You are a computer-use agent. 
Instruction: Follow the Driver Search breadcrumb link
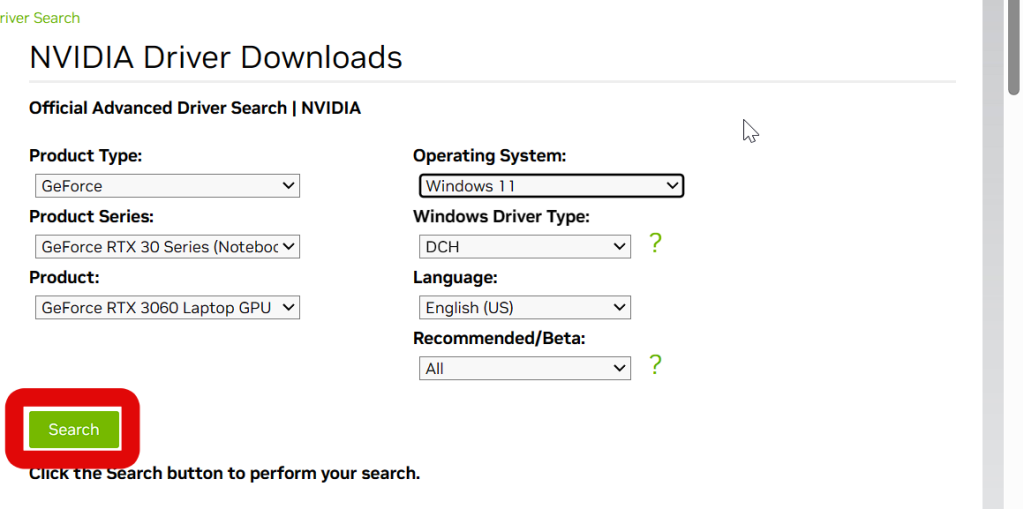(x=40, y=18)
